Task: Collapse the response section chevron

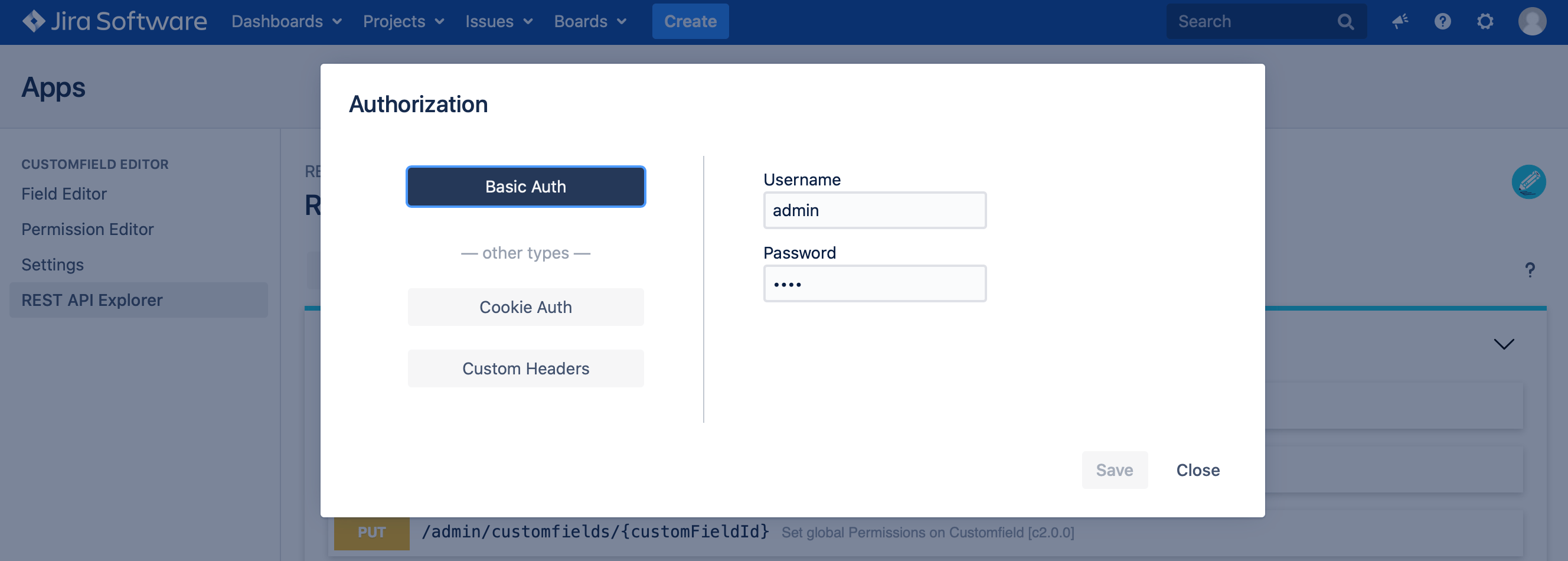Action: (1504, 344)
